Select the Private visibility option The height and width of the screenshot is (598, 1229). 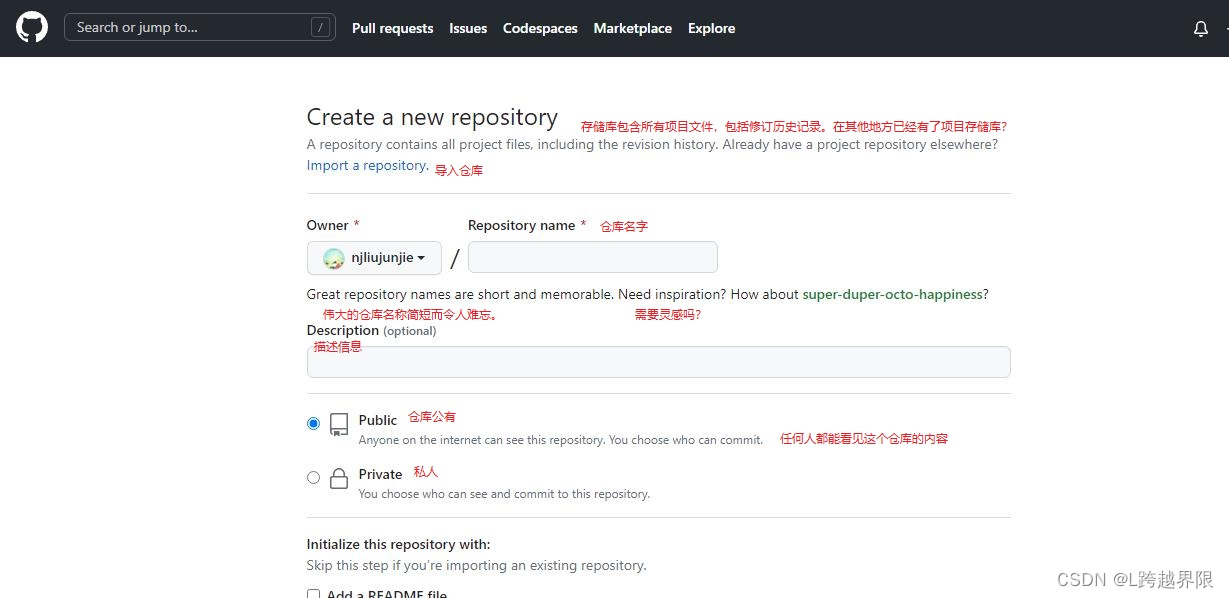pos(313,478)
